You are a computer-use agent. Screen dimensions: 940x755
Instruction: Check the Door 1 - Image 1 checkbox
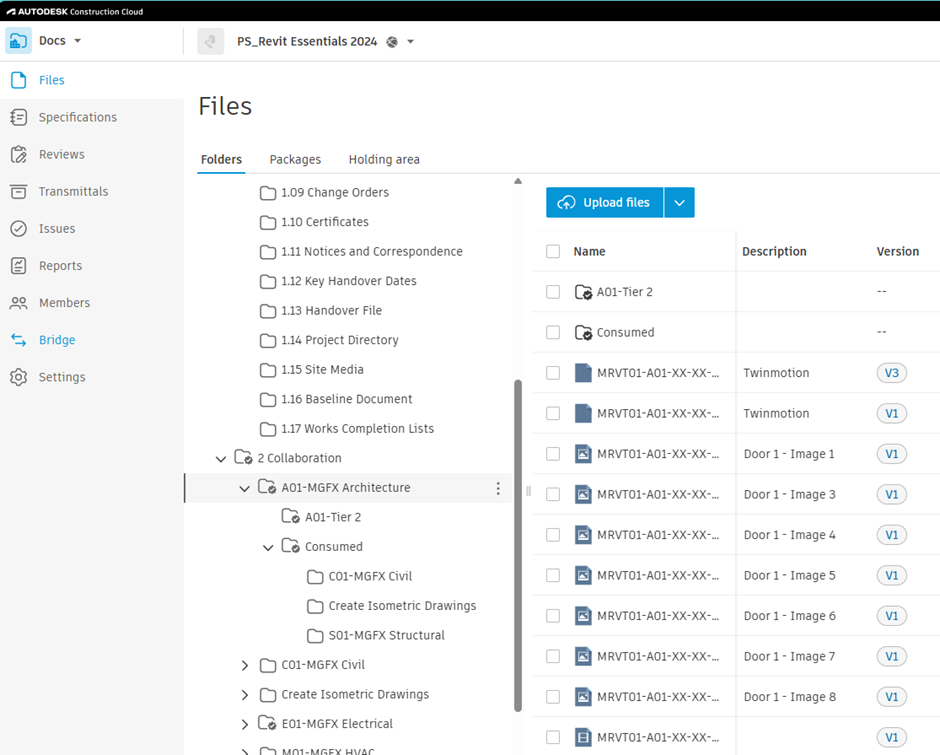[x=553, y=454]
